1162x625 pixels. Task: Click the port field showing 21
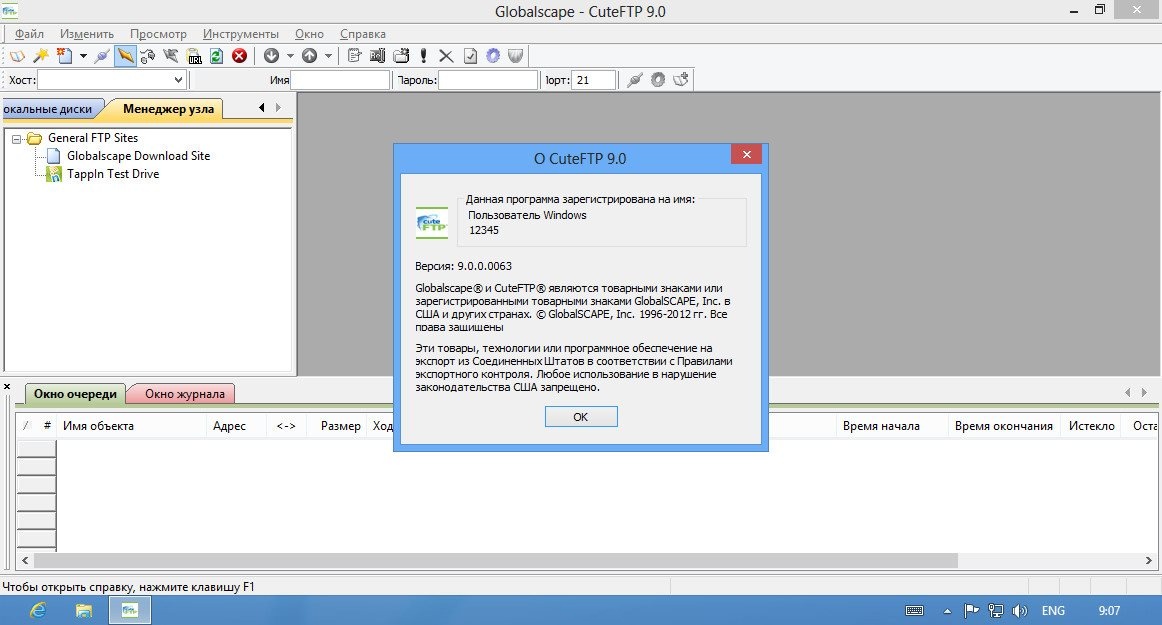pos(594,79)
